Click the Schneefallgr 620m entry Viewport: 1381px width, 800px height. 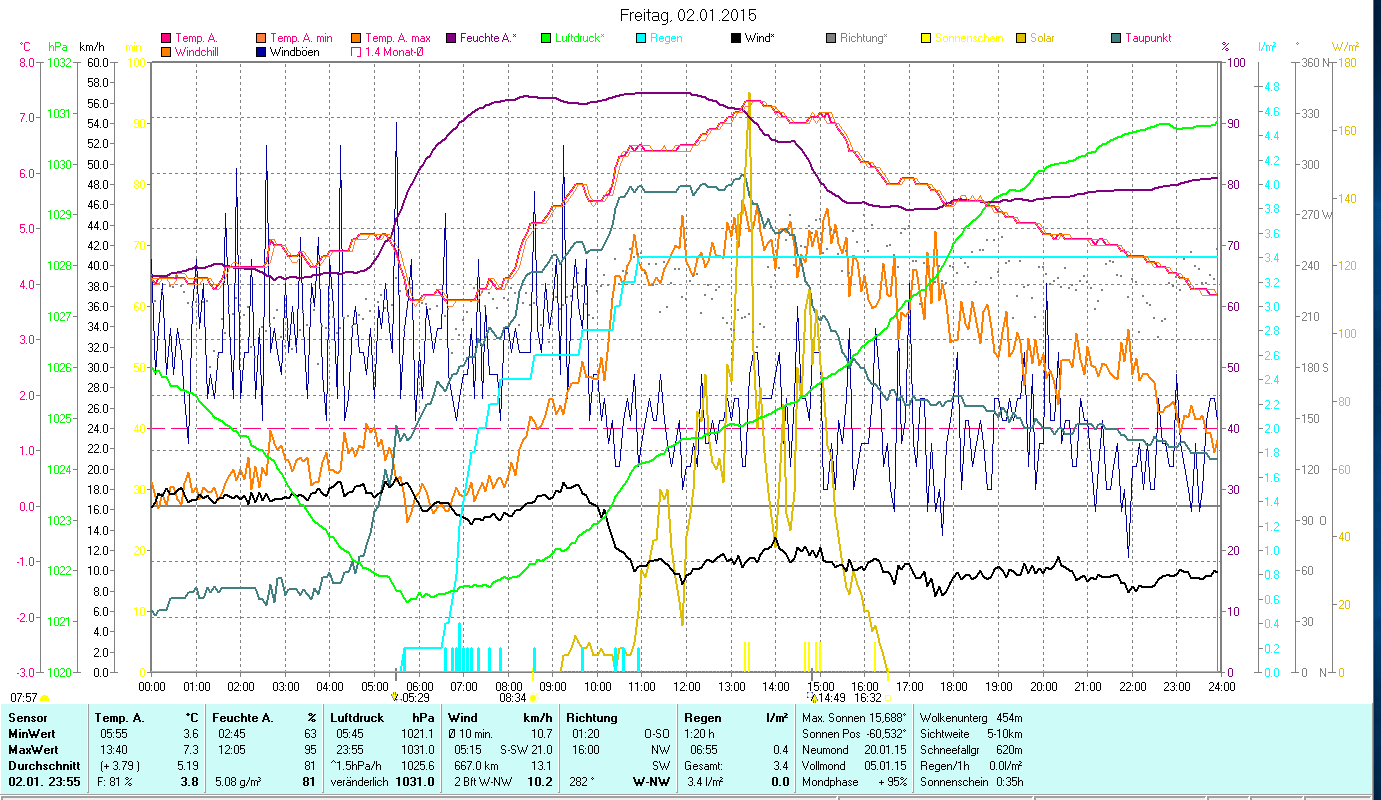970,750
